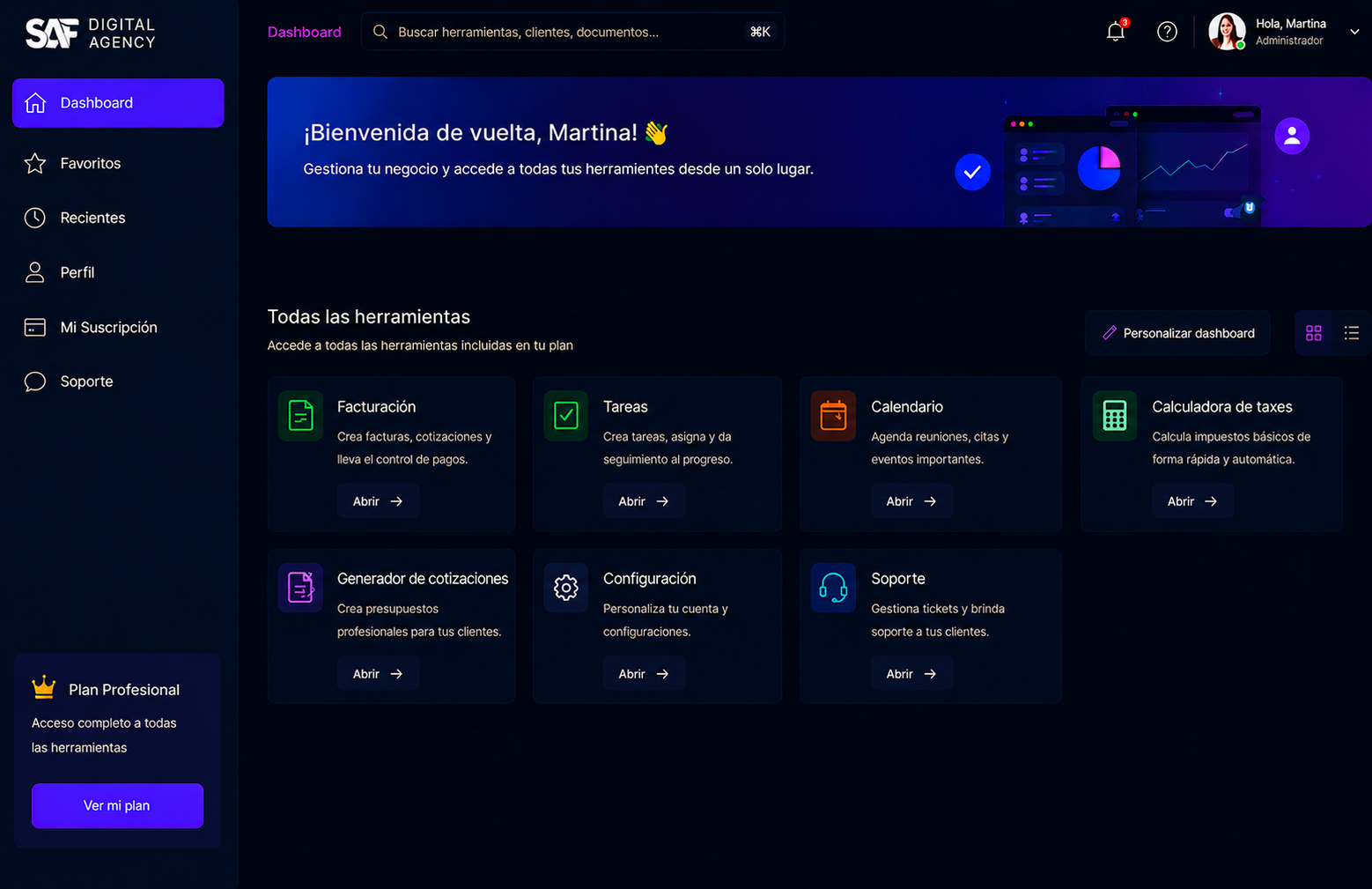
Task: Open Recientes from the sidebar
Action: coord(118,218)
